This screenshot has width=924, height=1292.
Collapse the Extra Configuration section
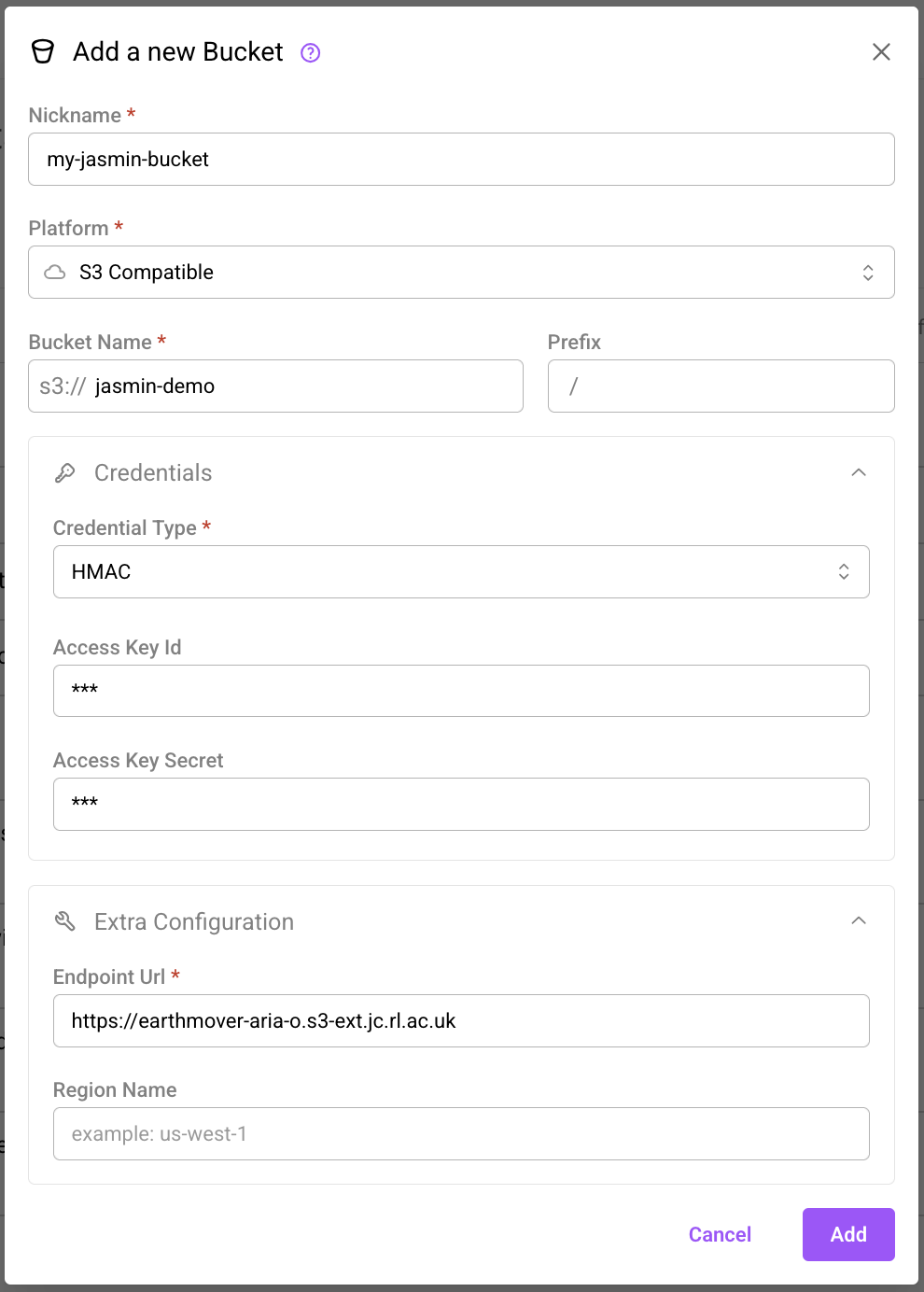tap(858, 921)
